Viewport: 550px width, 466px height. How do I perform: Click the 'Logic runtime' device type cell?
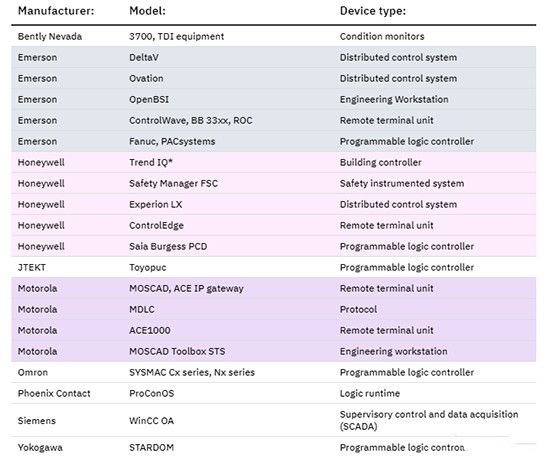coord(370,394)
